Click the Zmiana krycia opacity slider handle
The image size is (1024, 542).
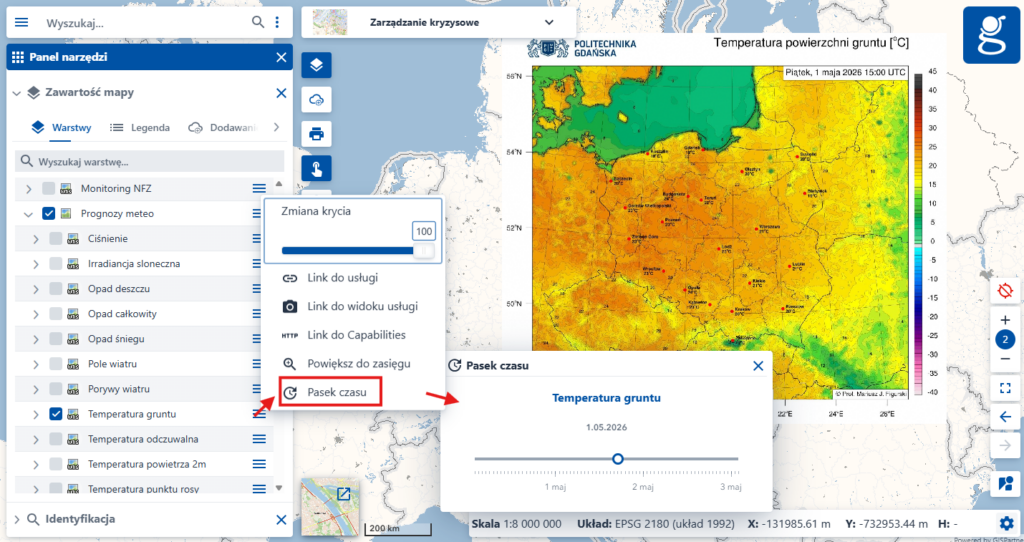pos(424,251)
